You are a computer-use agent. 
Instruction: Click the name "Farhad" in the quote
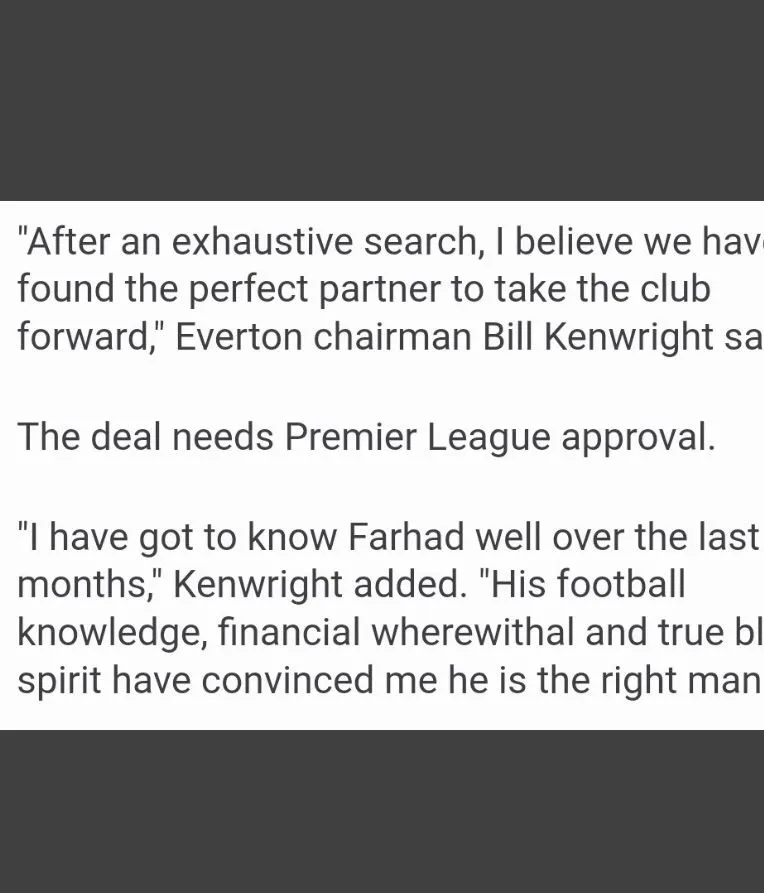[406, 537]
